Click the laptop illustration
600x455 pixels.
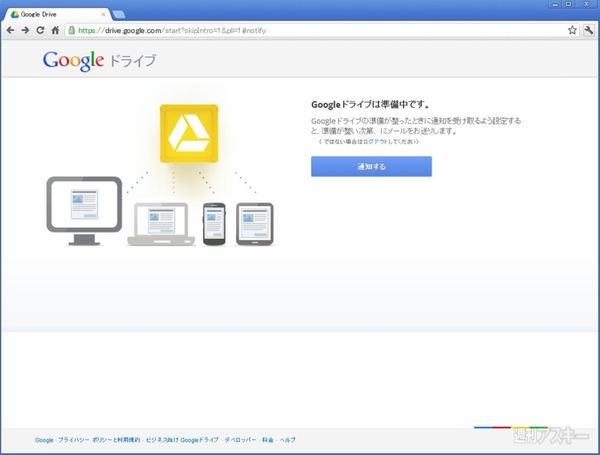click(161, 224)
